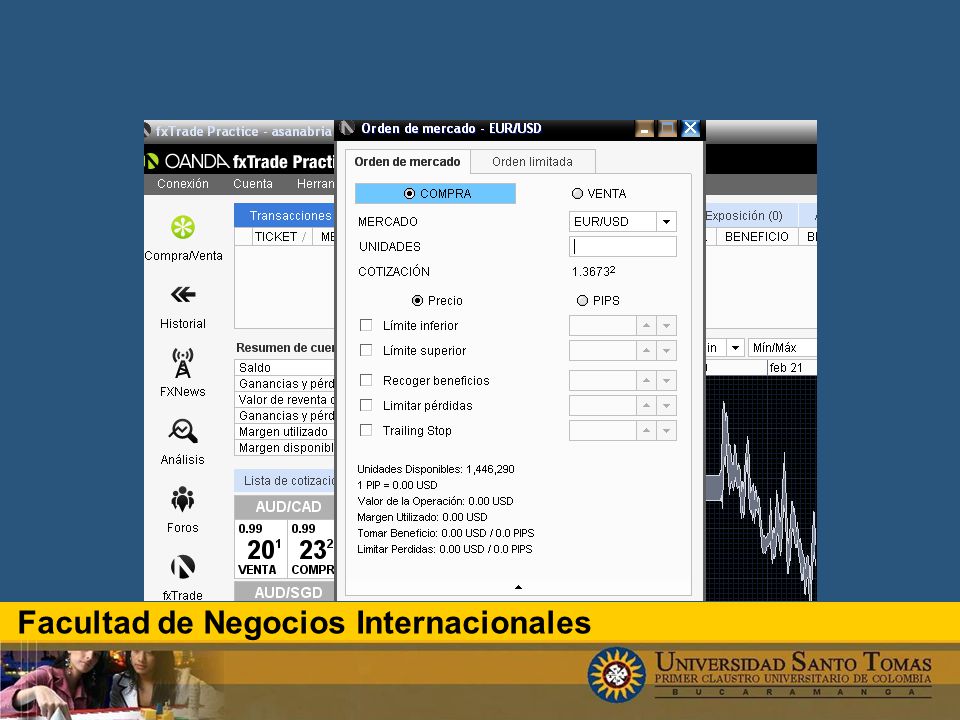Decrease the Recoger beneficios value

point(666,381)
